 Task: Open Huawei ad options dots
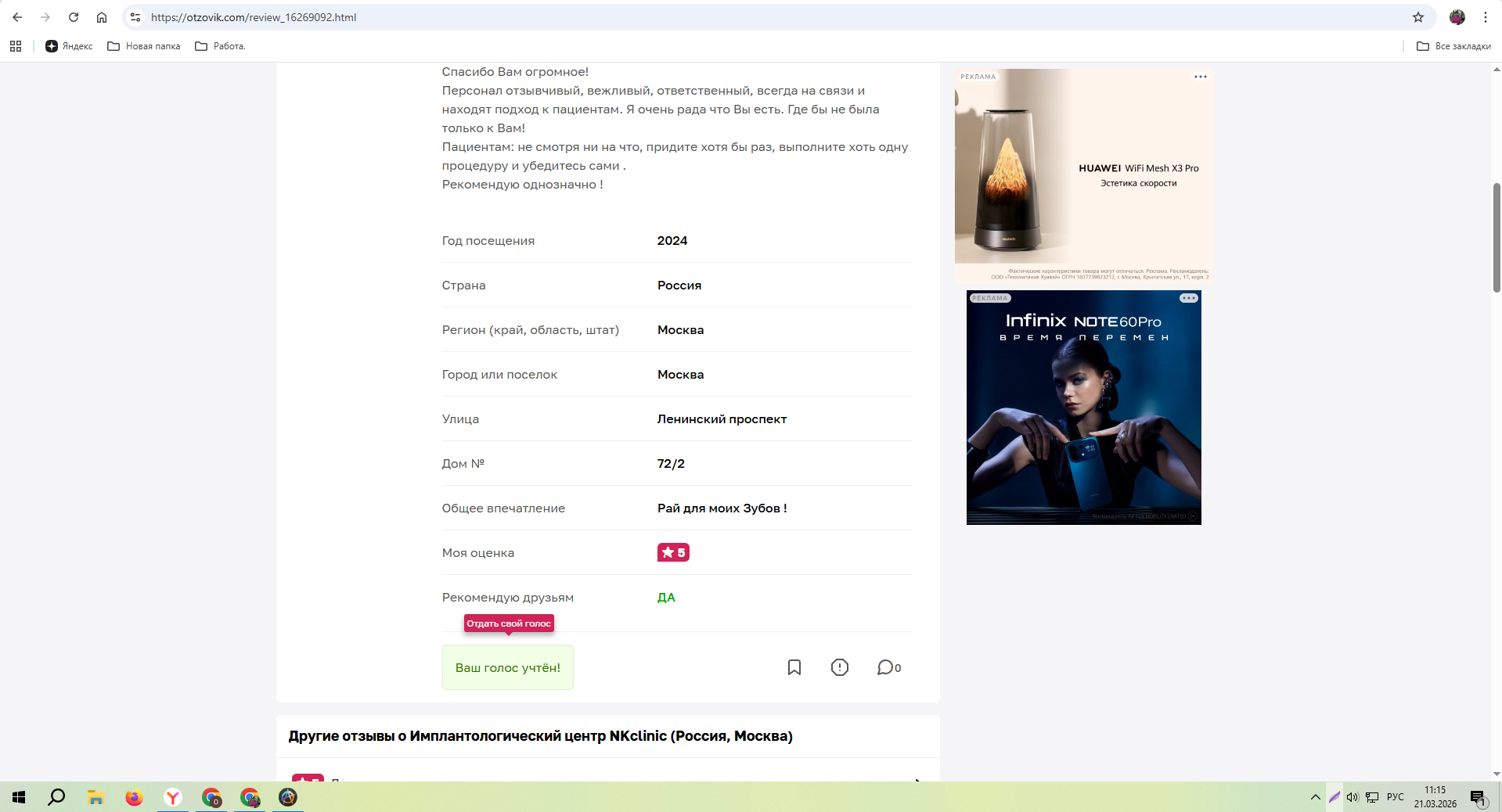(x=1201, y=77)
